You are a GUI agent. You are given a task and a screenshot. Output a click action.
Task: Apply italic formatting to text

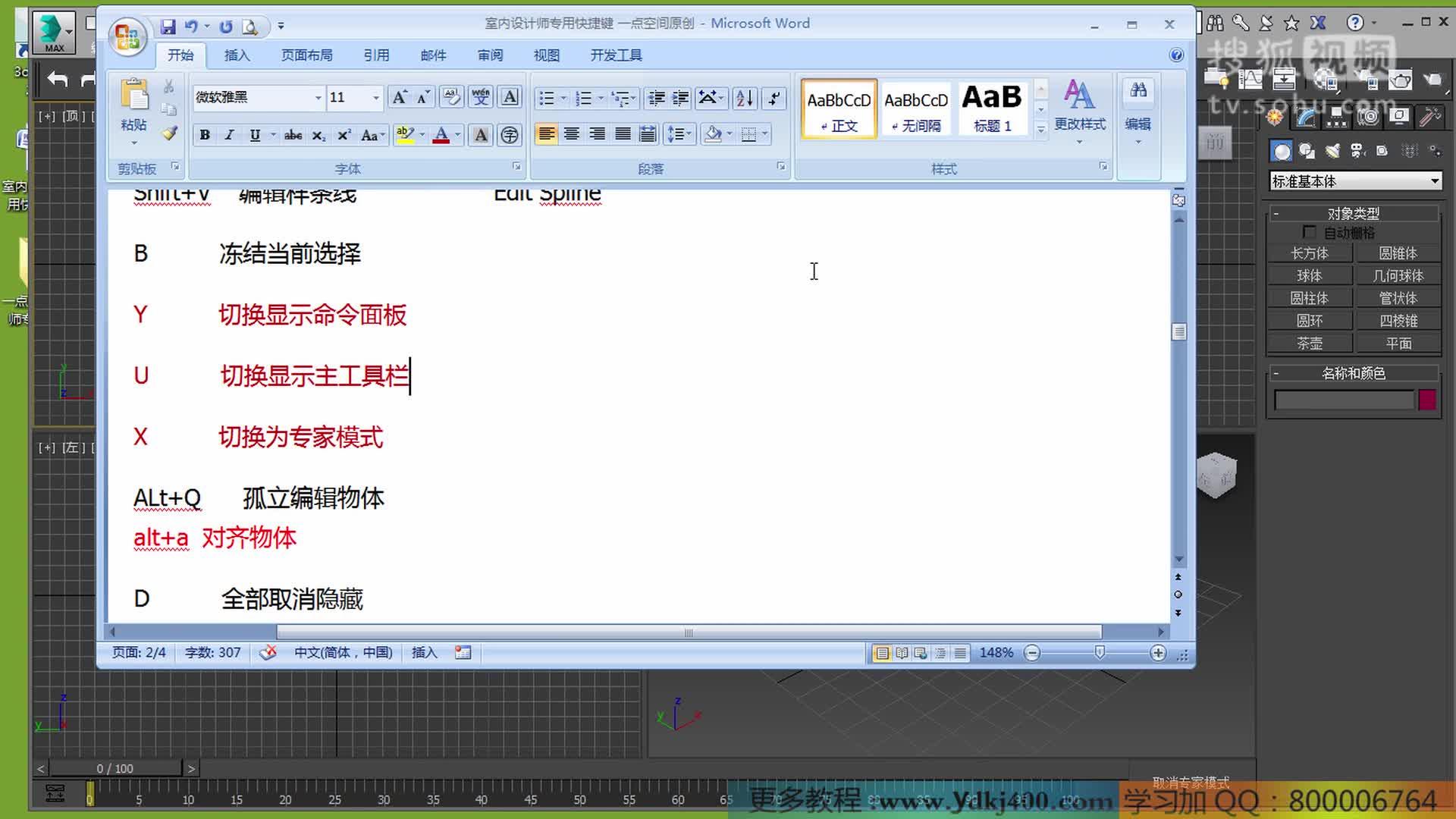click(x=228, y=135)
